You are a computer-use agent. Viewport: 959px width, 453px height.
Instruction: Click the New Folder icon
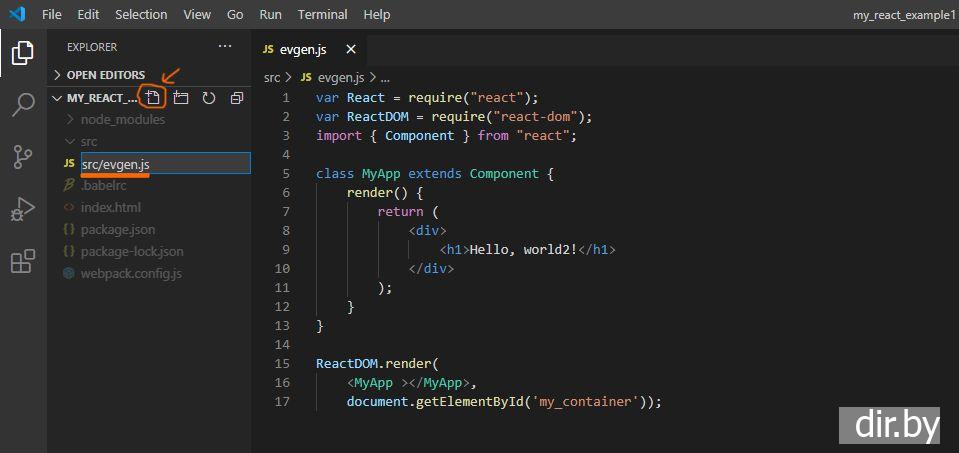(x=181, y=98)
